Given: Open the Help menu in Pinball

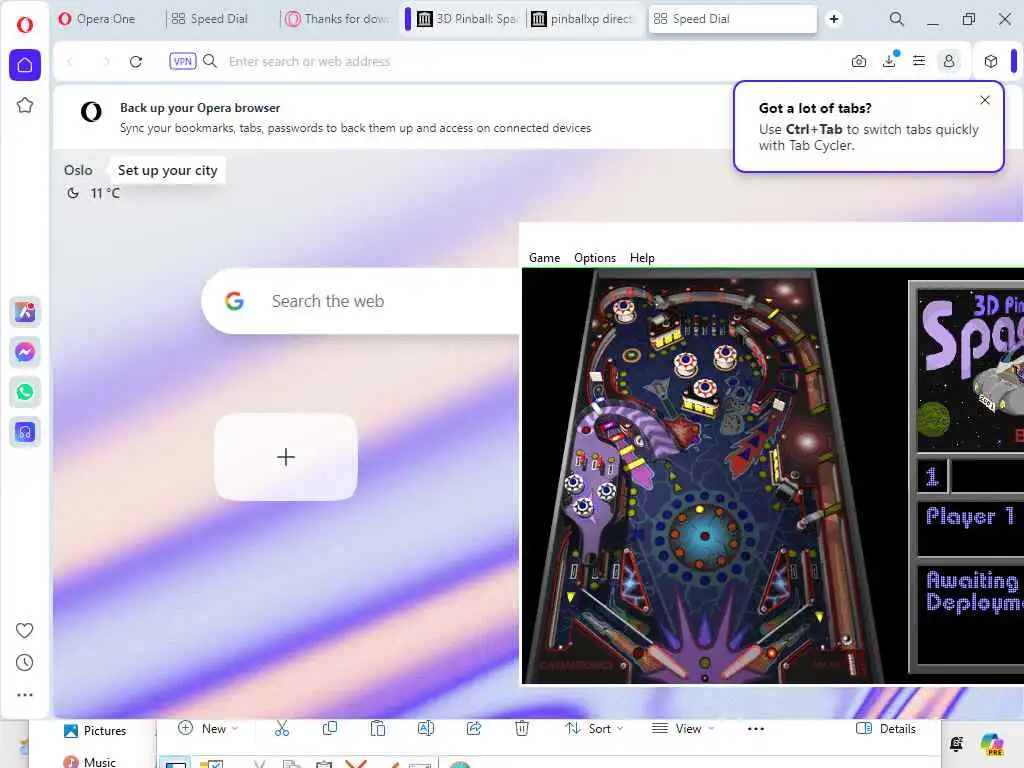Looking at the screenshot, I should click(x=642, y=258).
